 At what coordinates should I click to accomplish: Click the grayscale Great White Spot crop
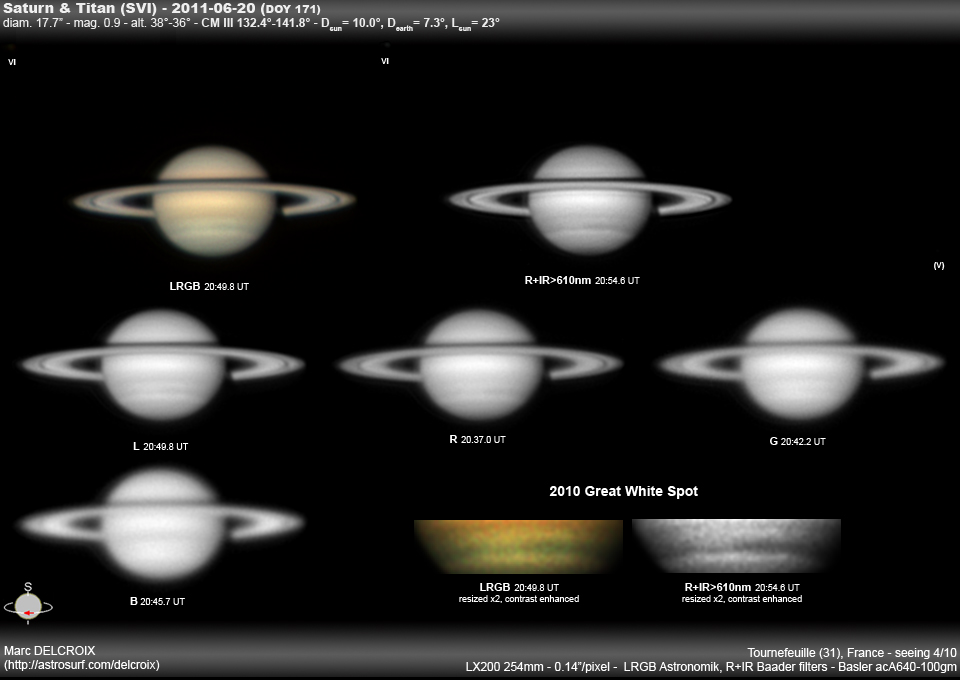[x=736, y=546]
